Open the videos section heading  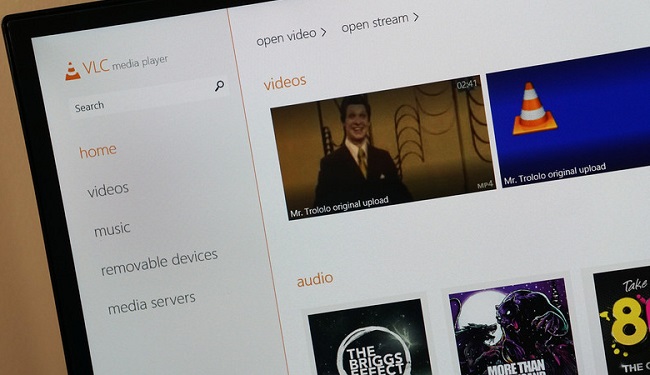point(285,82)
